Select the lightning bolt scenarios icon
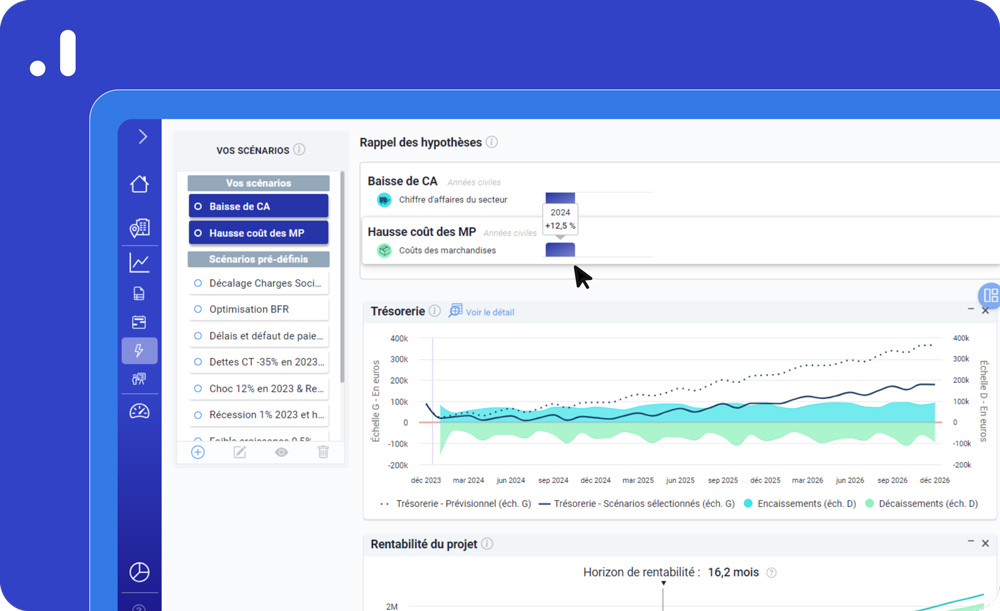 pos(139,350)
